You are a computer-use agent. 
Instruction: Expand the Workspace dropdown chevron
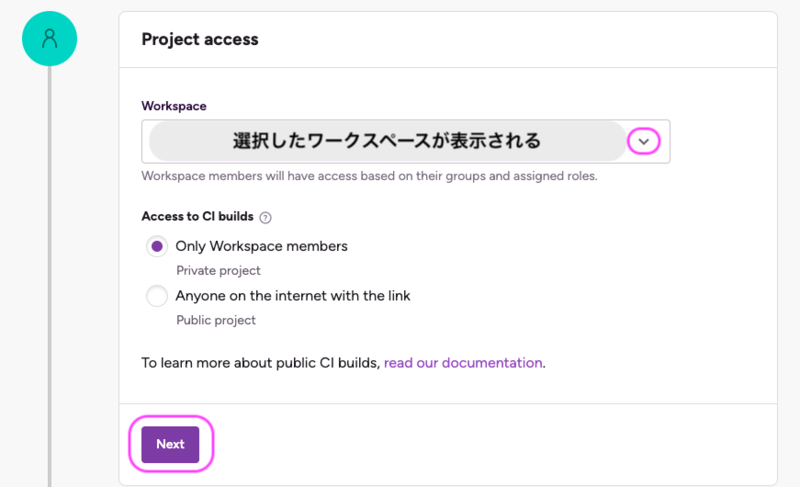(644, 142)
